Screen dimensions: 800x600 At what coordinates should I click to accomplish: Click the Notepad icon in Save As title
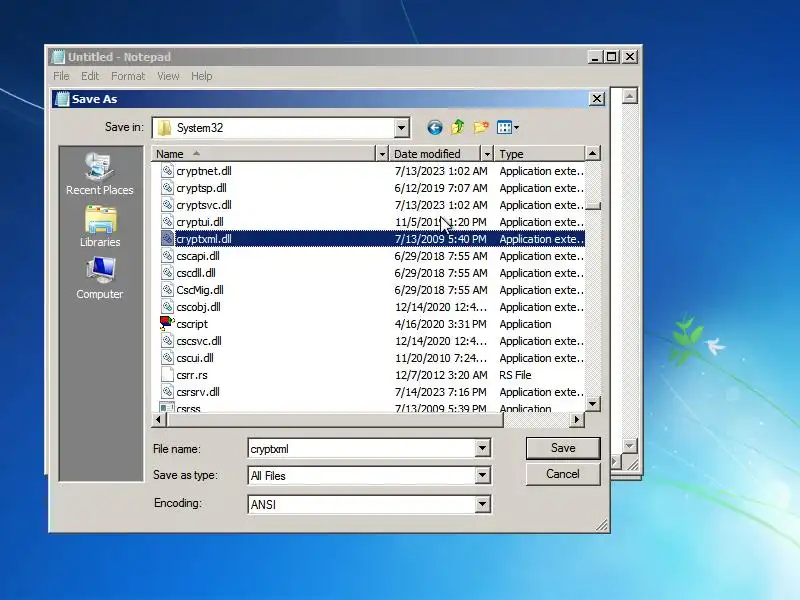click(62, 99)
